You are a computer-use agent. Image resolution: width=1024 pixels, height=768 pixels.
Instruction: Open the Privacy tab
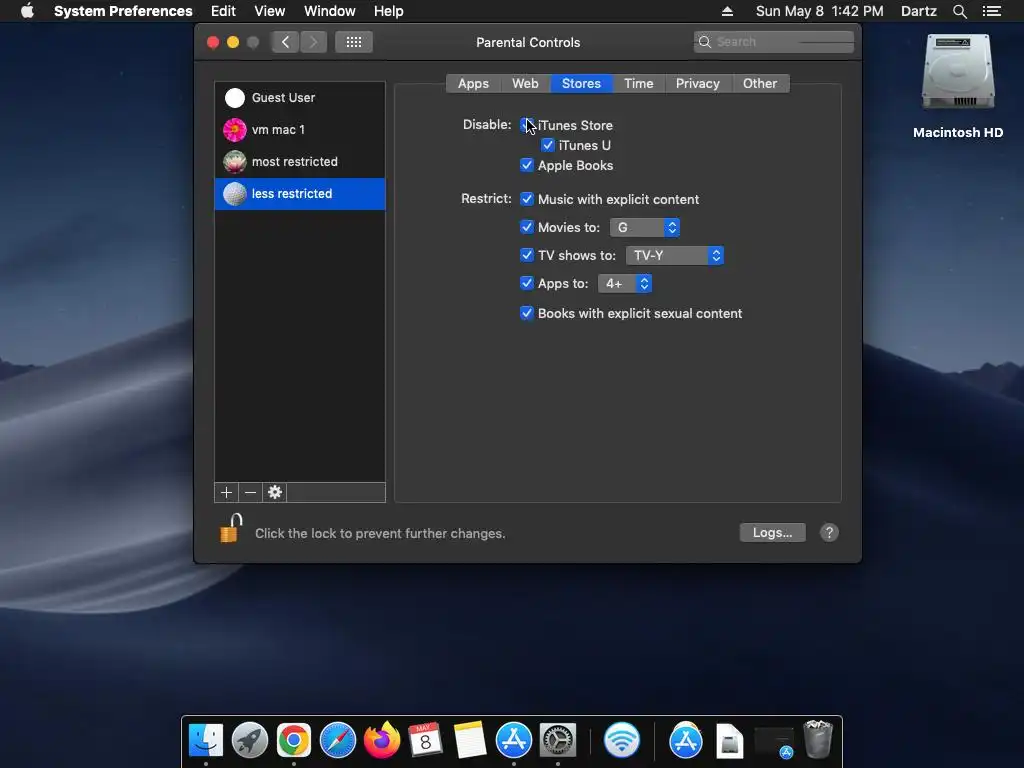click(697, 84)
